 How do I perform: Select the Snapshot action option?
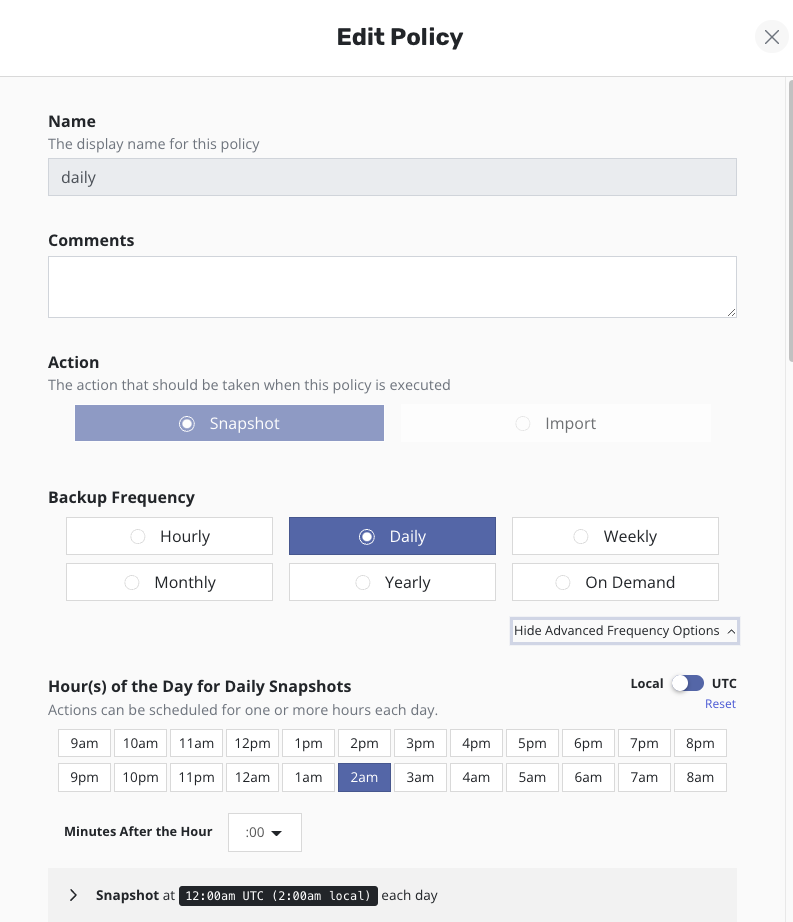(x=229, y=423)
